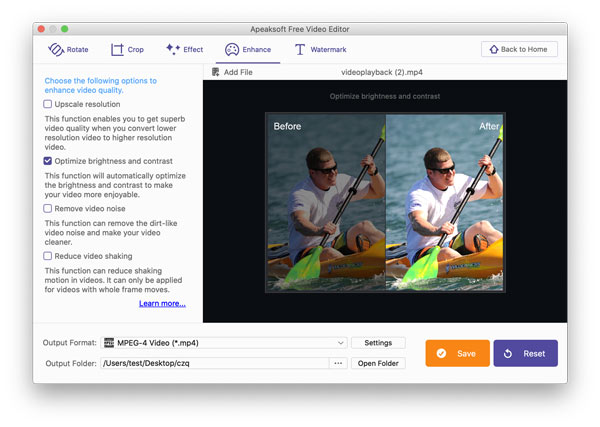This screenshot has width=600, height=427.
Task: Click the MPEG-4 Video (*.mp4) text
Action: [x=158, y=343]
